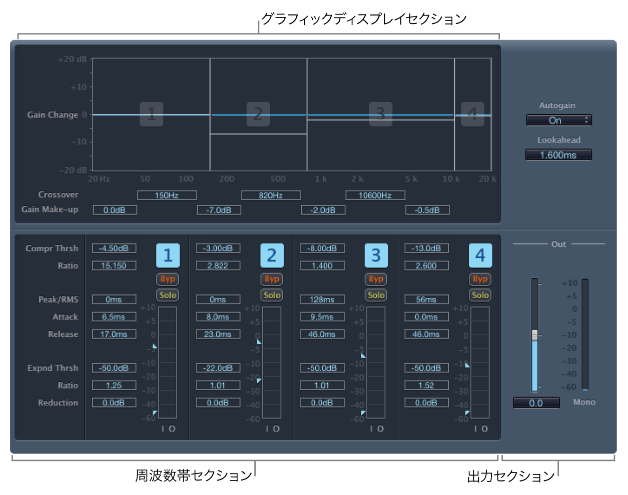The image size is (628, 495).
Task: Bypass band 1 with Byp button
Action: click(x=168, y=279)
